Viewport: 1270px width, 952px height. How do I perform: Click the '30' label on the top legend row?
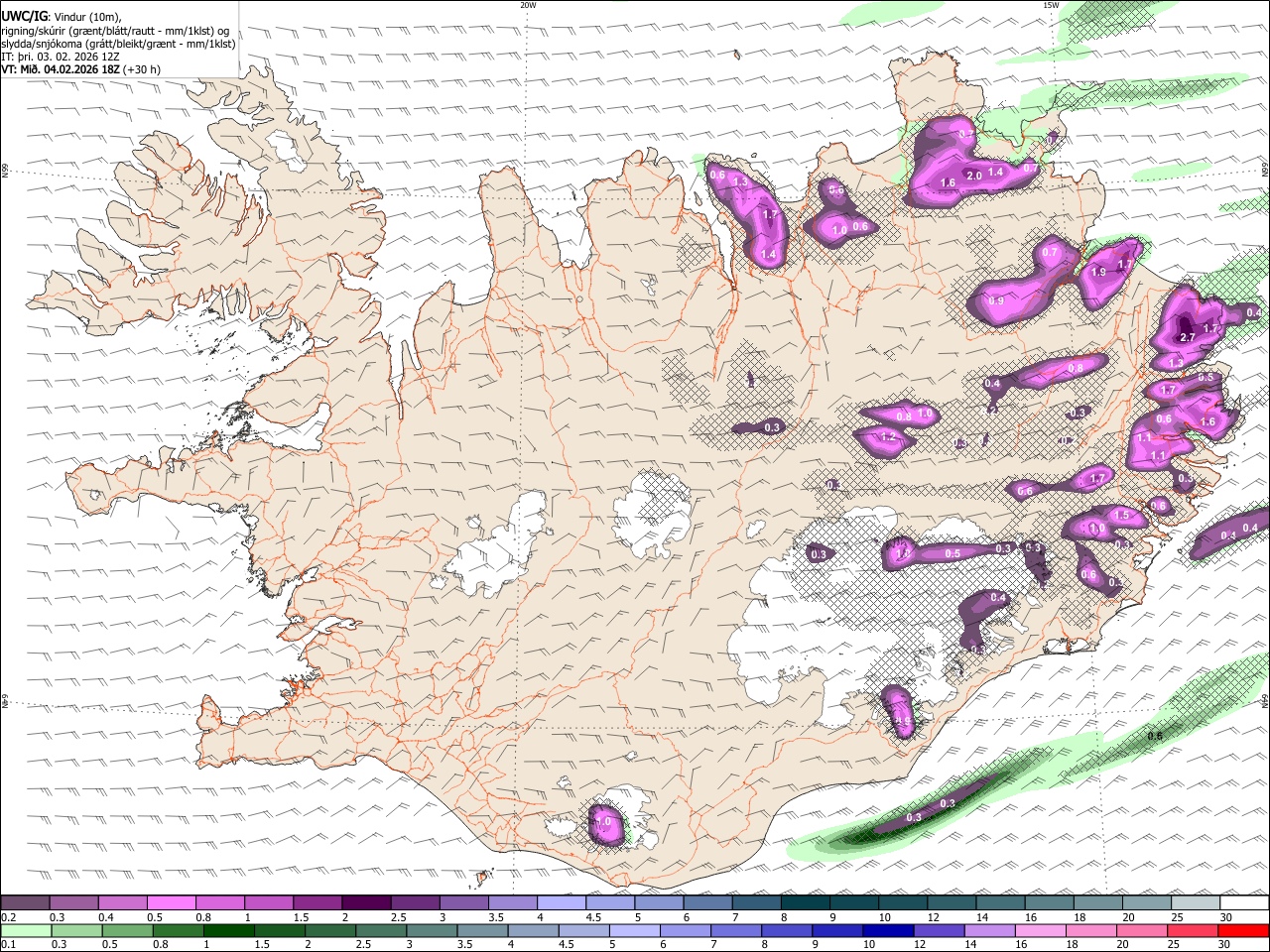pos(1226,917)
